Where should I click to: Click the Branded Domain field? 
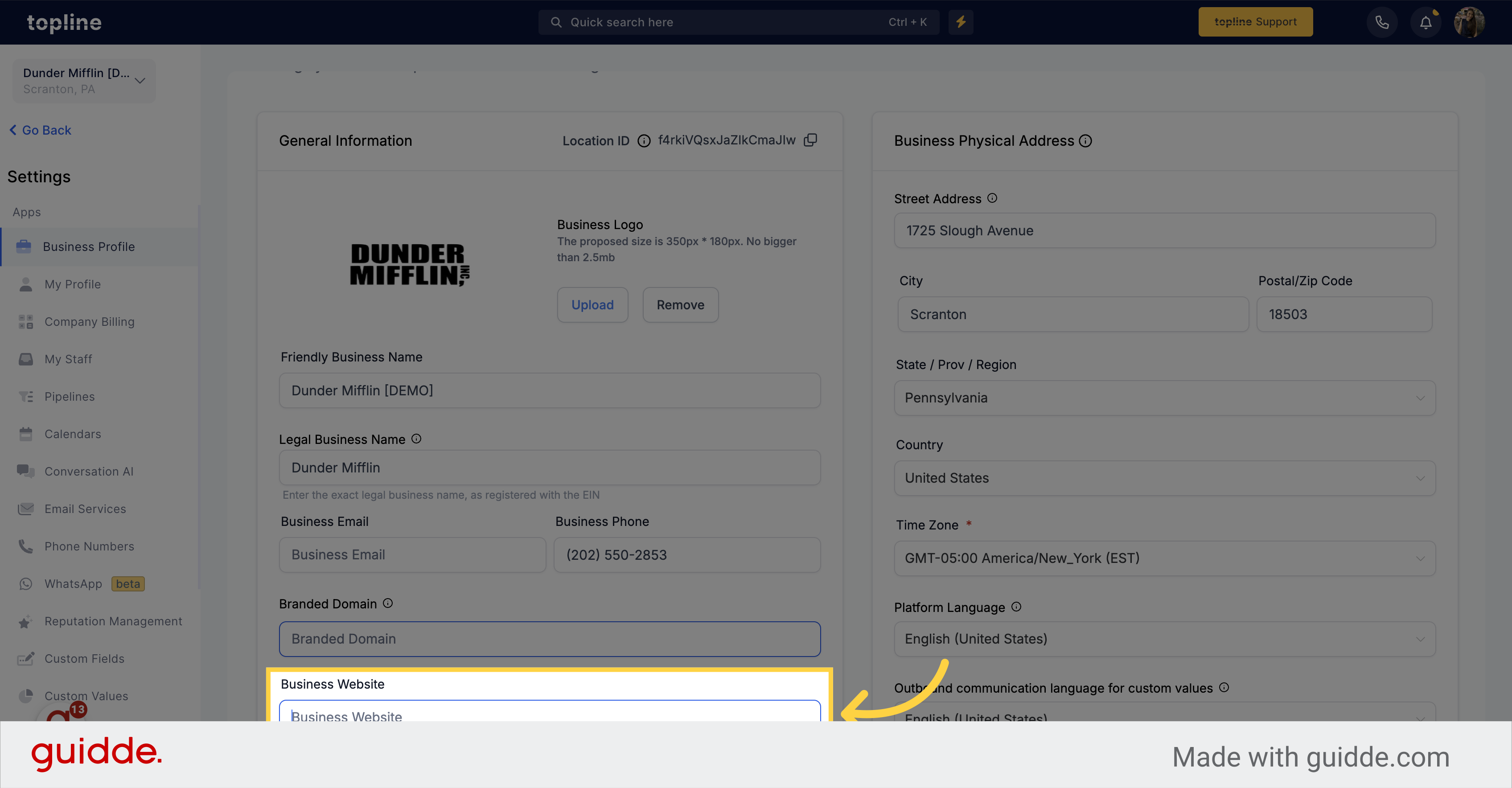[549, 639]
